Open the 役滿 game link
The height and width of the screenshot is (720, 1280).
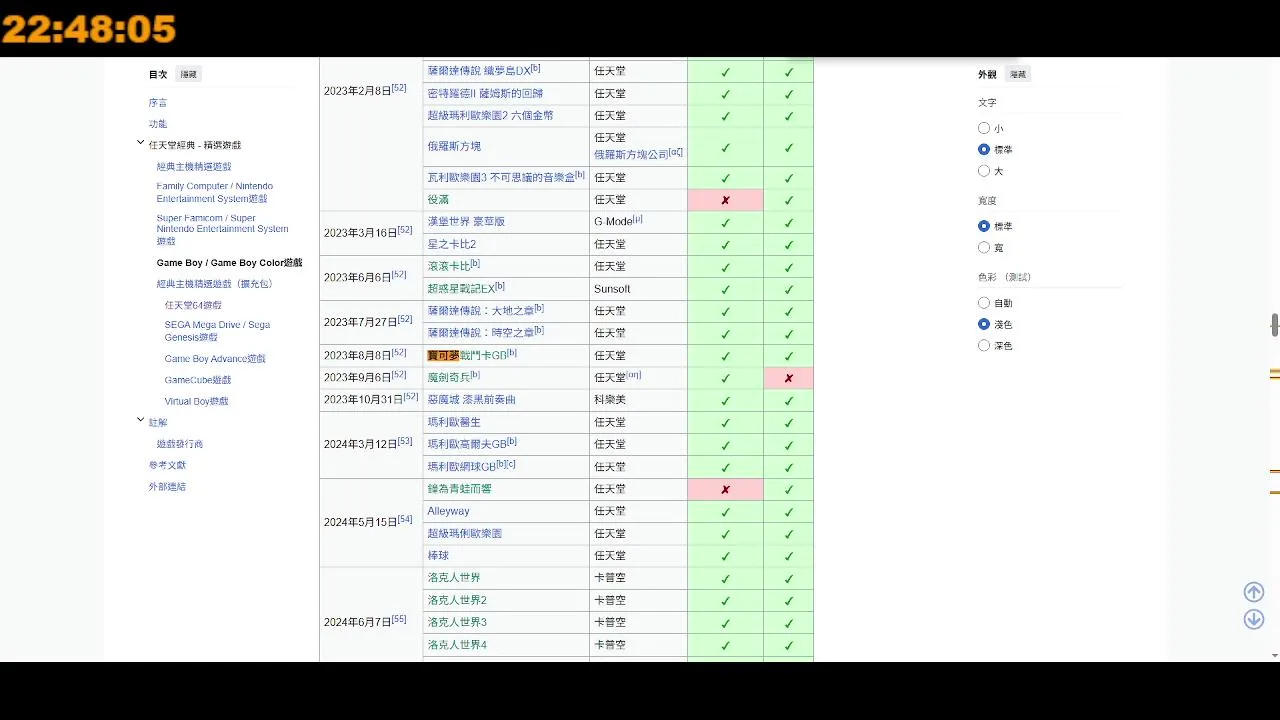(x=438, y=200)
